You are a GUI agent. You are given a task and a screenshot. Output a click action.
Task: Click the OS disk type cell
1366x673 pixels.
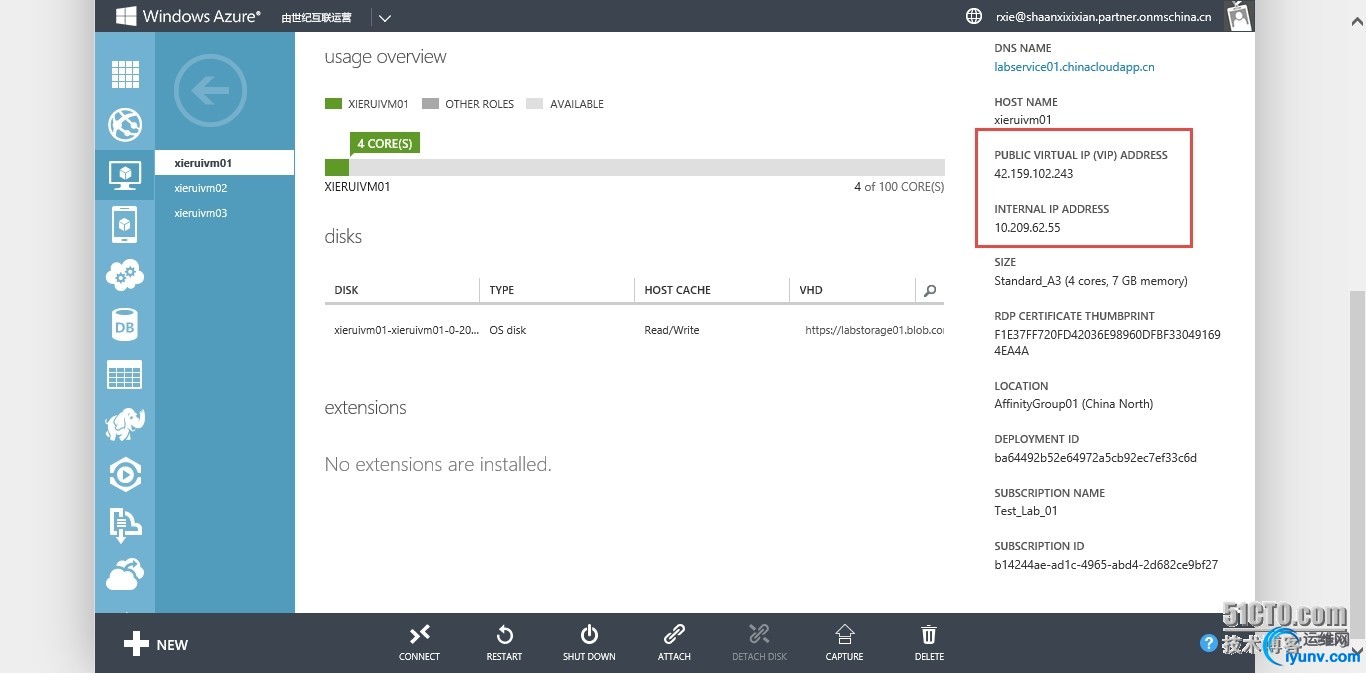(508, 330)
